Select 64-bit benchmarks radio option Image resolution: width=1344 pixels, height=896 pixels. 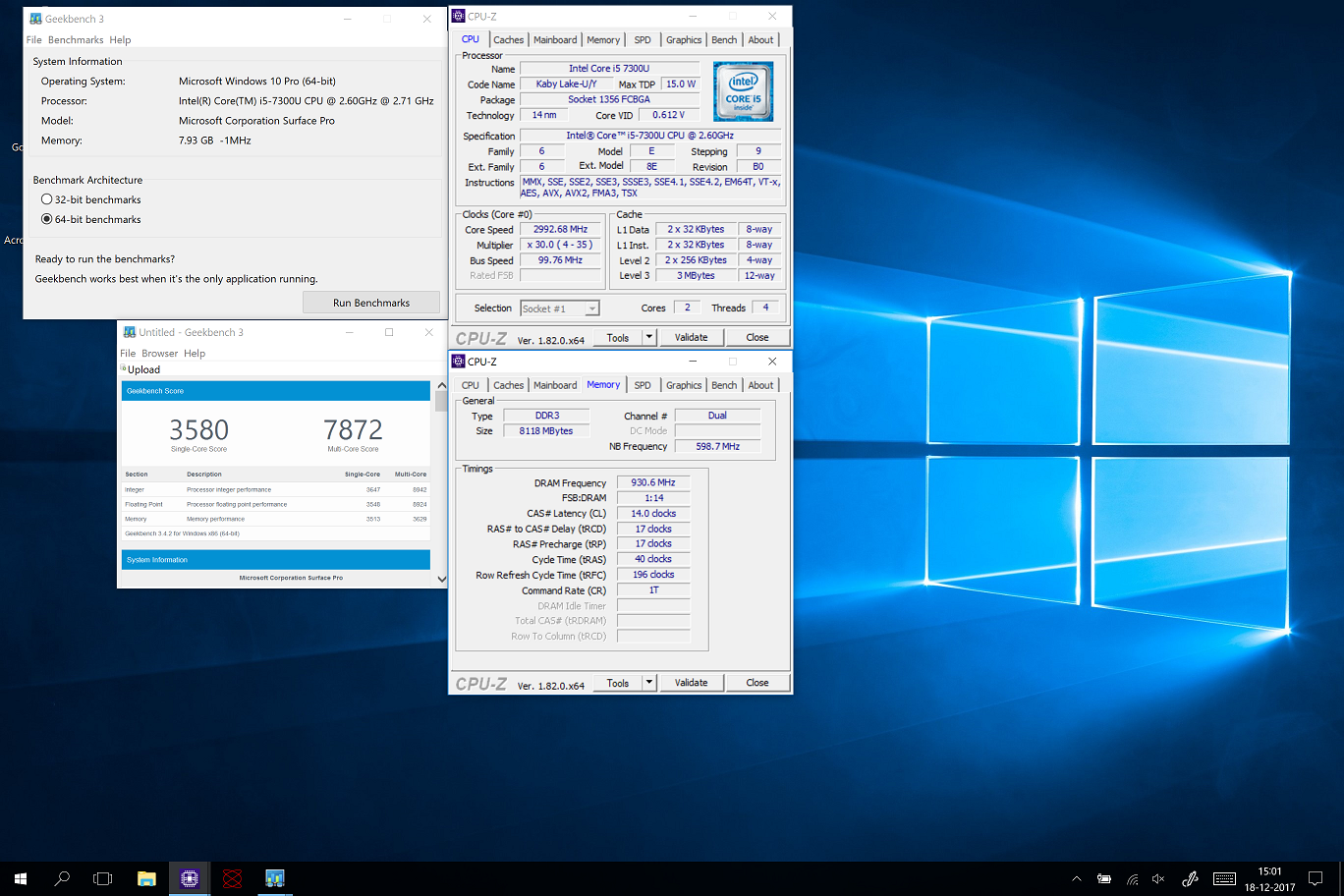(46, 219)
